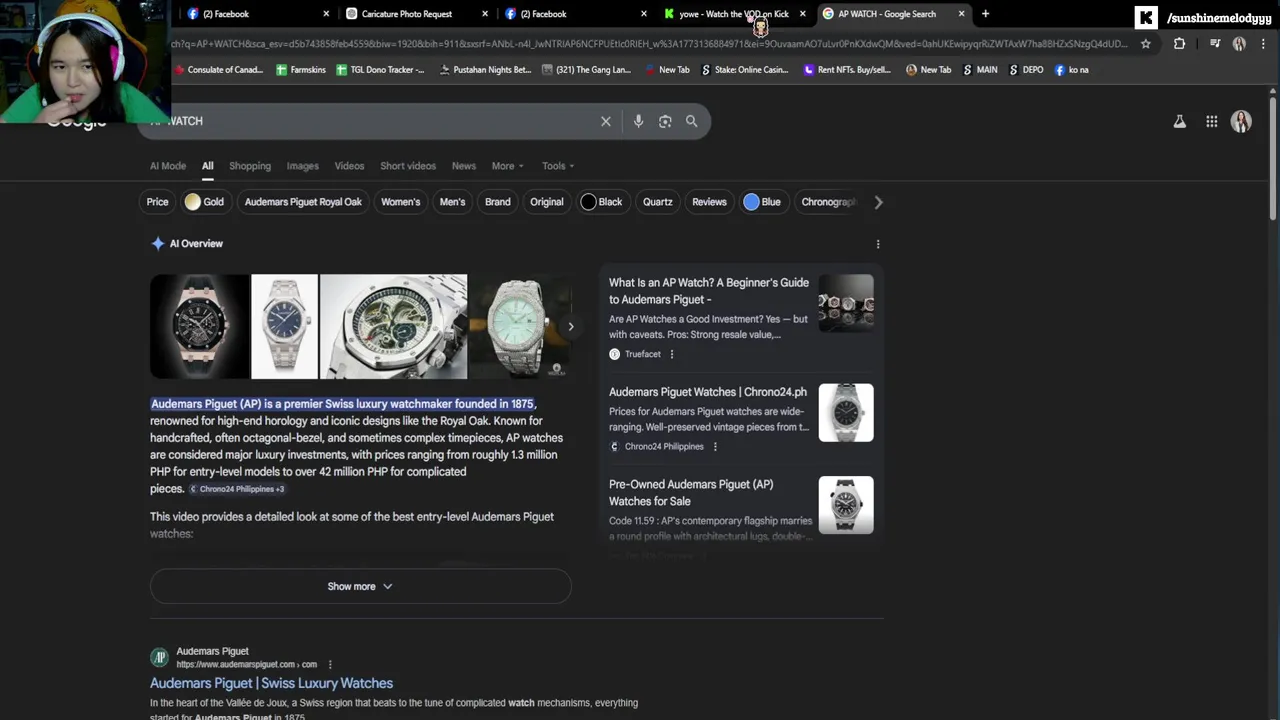Open the mint green dial watch thumbnail
The height and width of the screenshot is (720, 1280).
pos(520,327)
